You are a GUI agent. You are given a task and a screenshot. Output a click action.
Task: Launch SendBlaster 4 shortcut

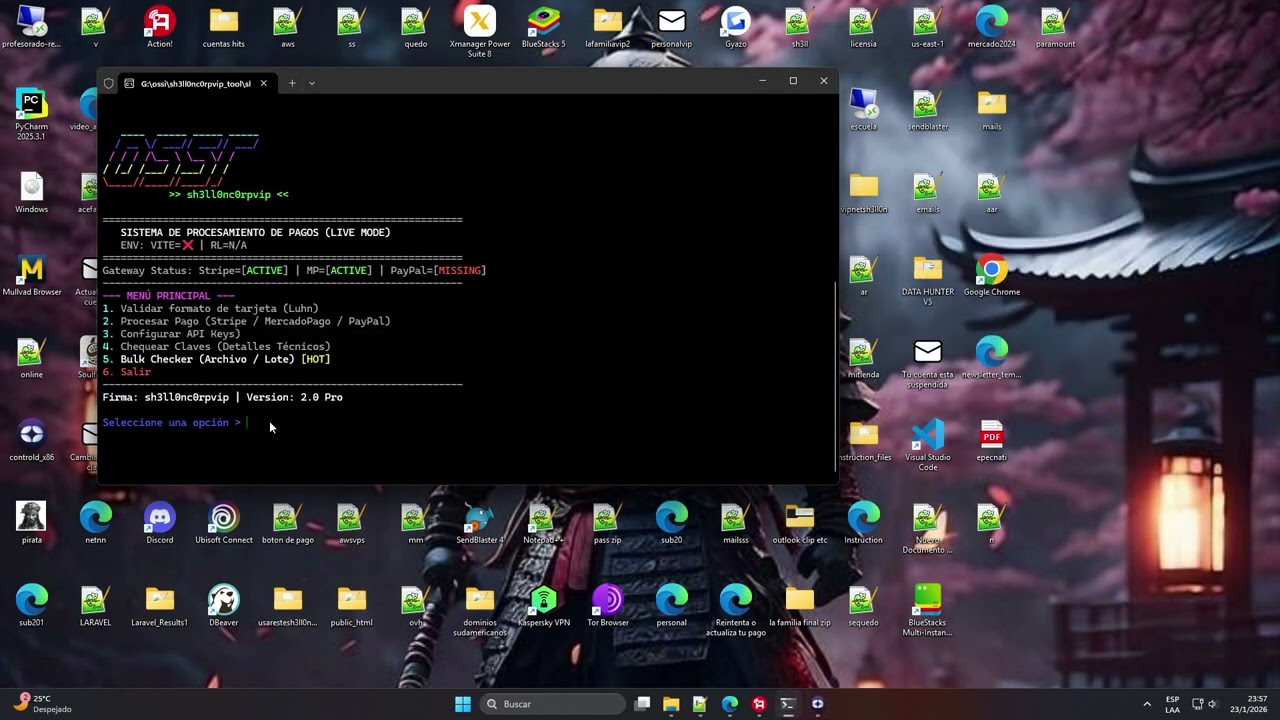pyautogui.click(x=480, y=523)
